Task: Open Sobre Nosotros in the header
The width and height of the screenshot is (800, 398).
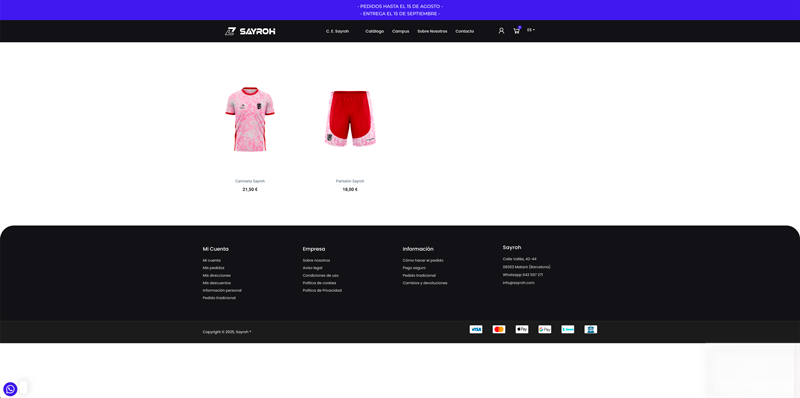Action: click(x=432, y=31)
